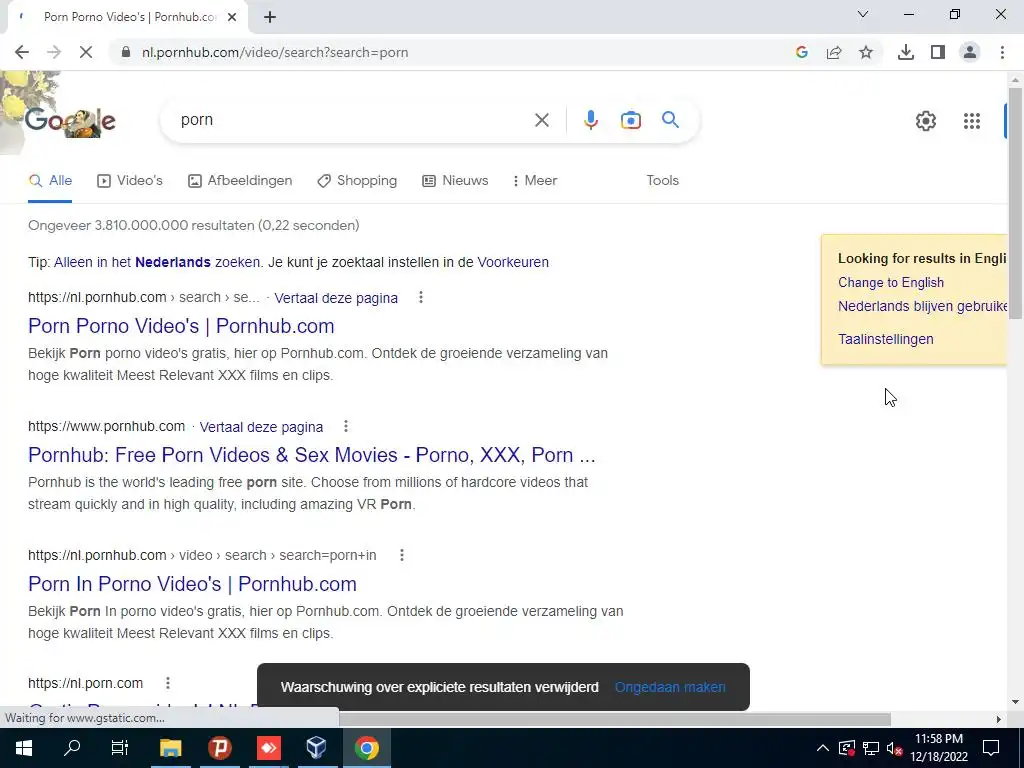Click the browser forward arrow
This screenshot has width=1024, height=768.
coord(54,52)
